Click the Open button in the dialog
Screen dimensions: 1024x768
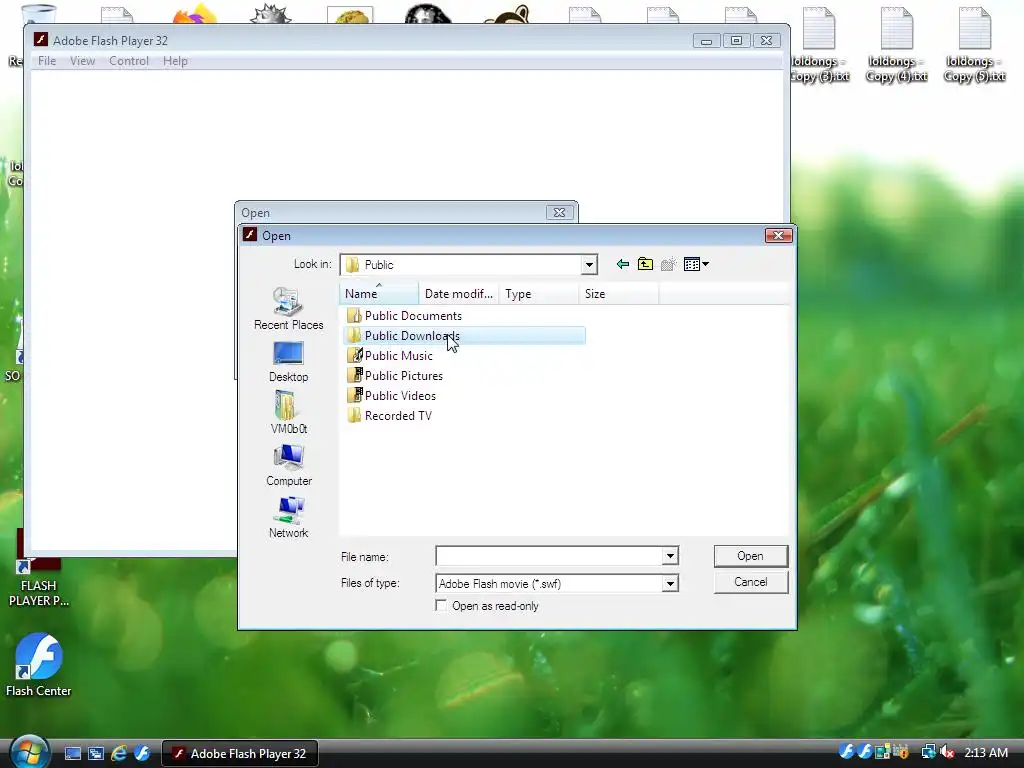(751, 556)
